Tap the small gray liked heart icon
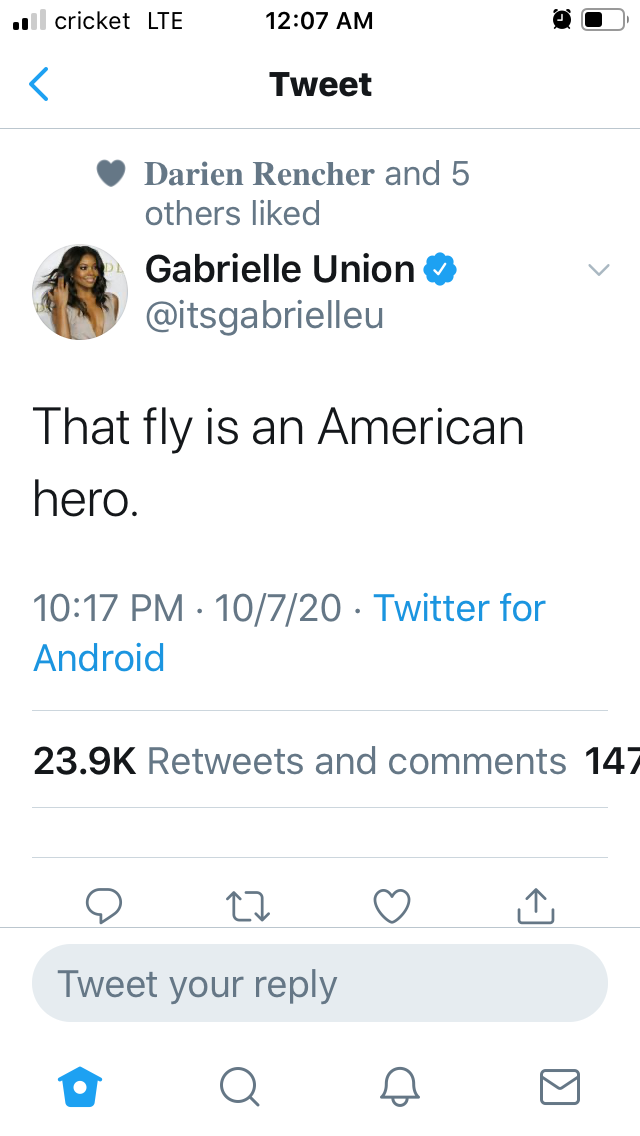The image size is (640, 1136). click(111, 174)
